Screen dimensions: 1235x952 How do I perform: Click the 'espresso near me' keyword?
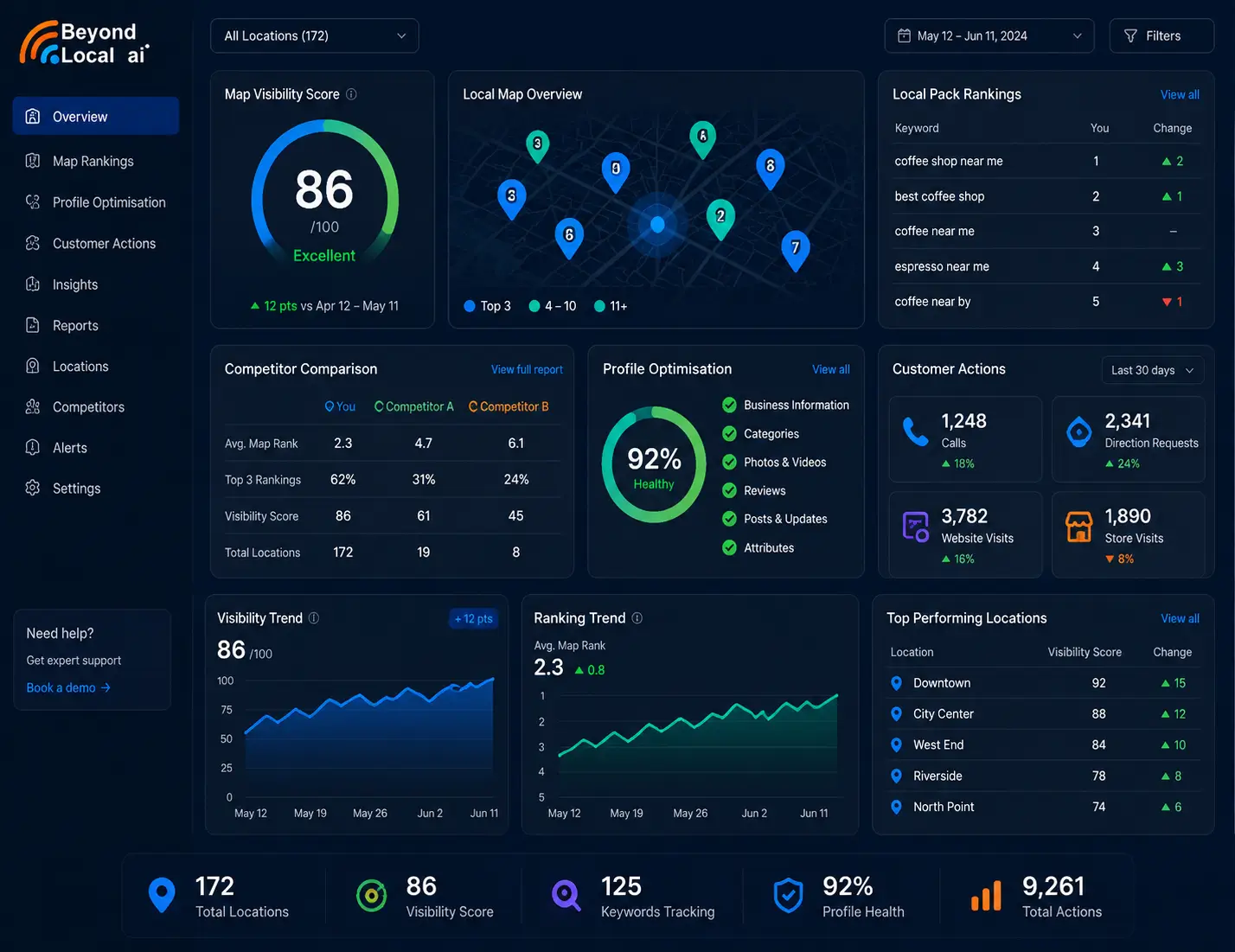coord(942,266)
